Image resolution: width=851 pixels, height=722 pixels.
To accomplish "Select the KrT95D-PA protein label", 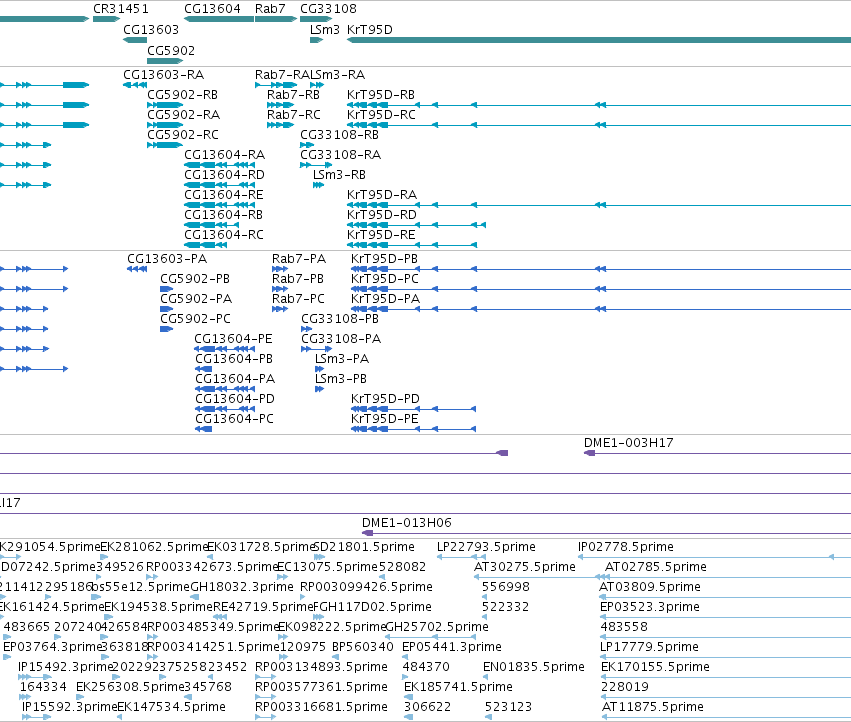I will tap(385, 299).
